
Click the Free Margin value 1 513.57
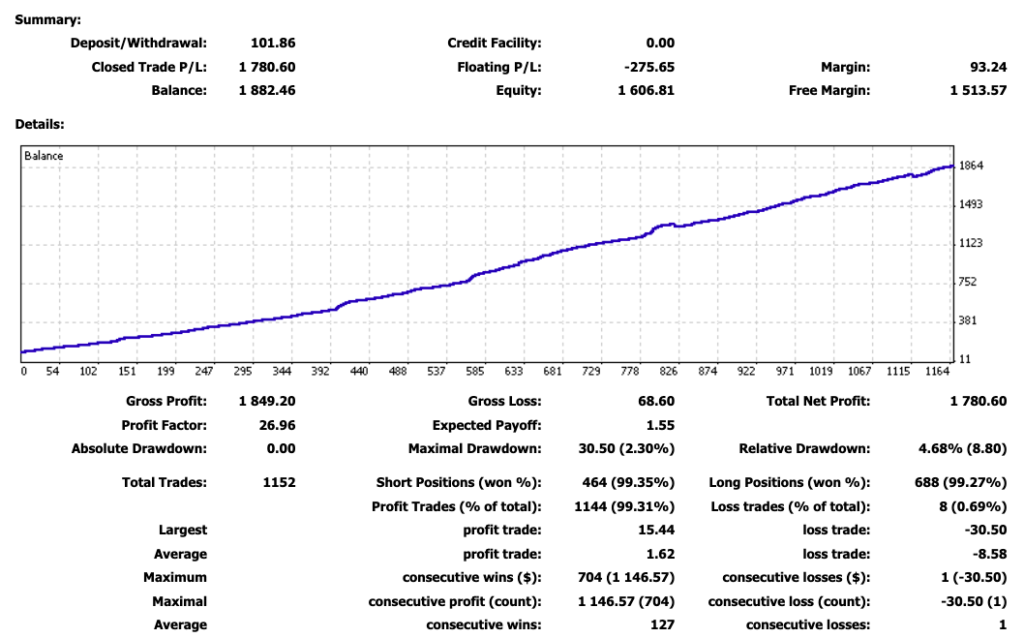(x=978, y=91)
